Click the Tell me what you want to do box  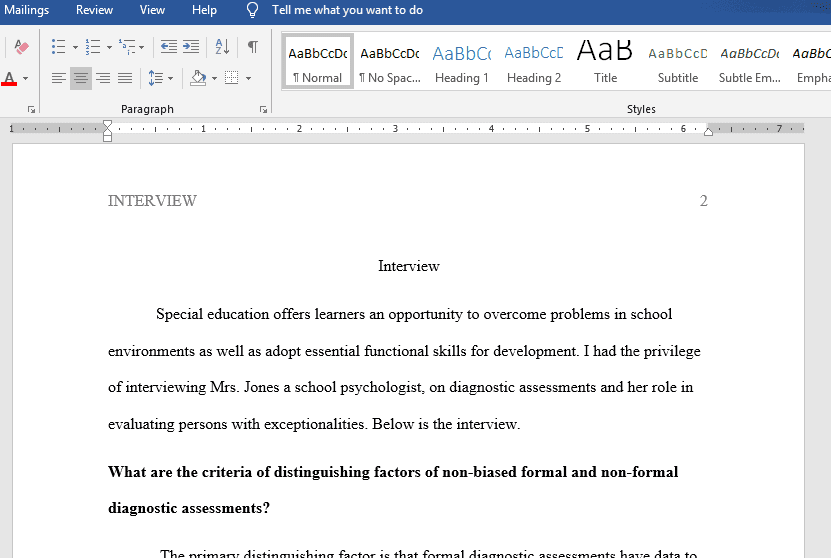(x=346, y=10)
